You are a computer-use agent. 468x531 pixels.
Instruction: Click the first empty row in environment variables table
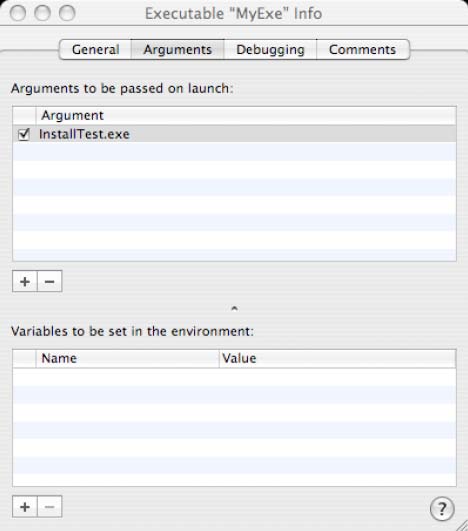(234, 377)
